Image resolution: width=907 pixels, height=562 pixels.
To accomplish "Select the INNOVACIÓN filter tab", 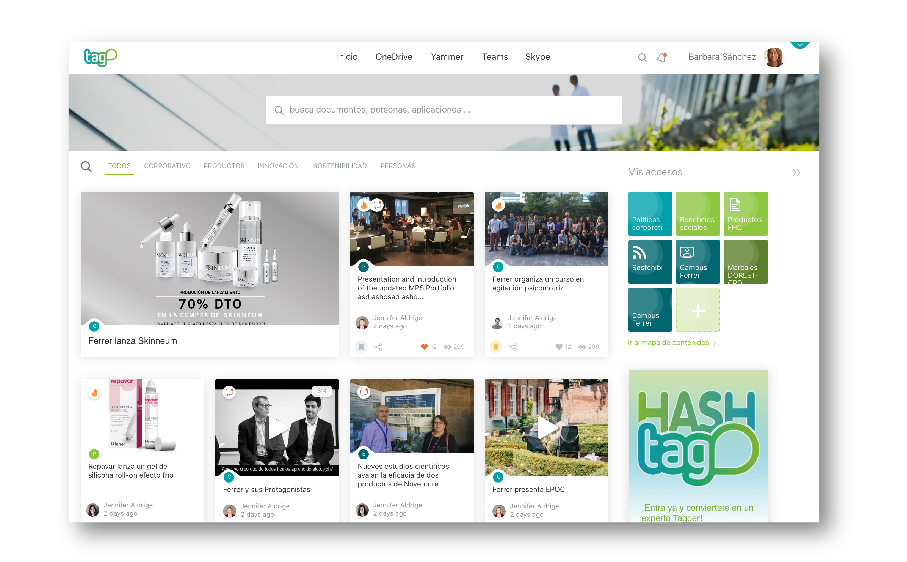I will [278, 166].
